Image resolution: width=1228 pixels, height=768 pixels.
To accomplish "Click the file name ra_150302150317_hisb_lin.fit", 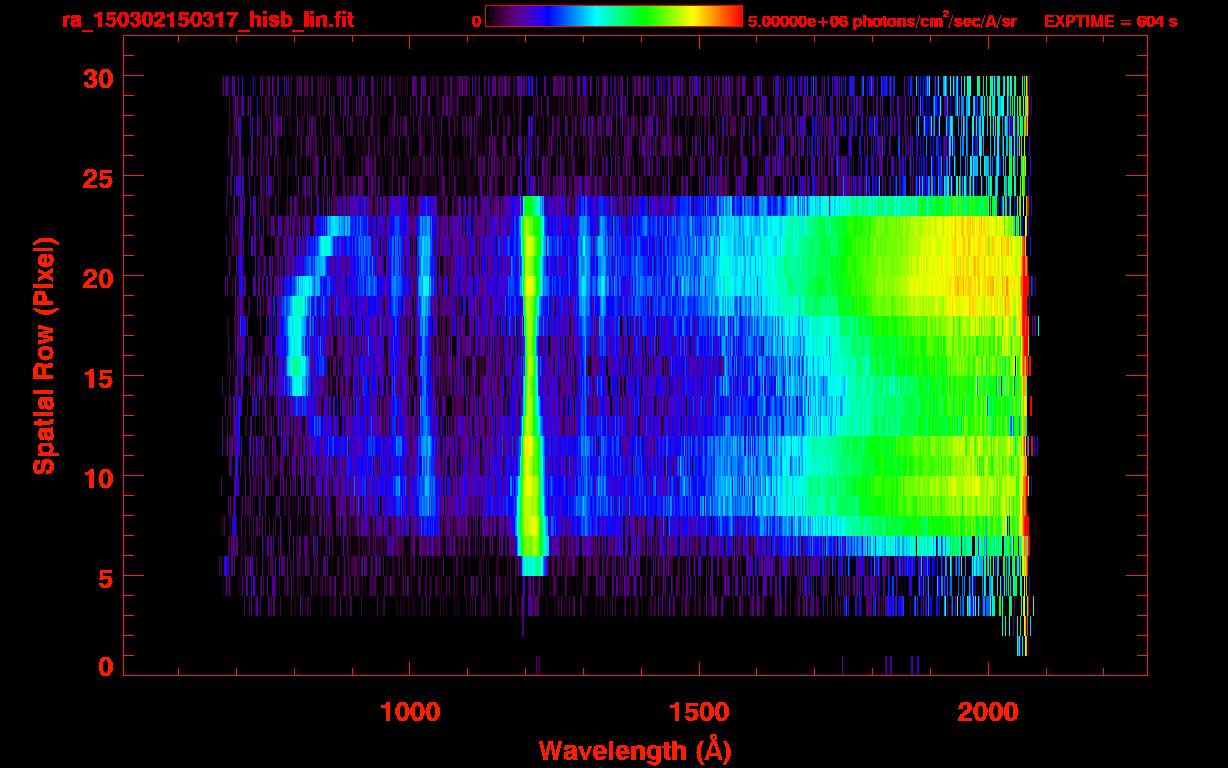I will [x=207, y=20].
